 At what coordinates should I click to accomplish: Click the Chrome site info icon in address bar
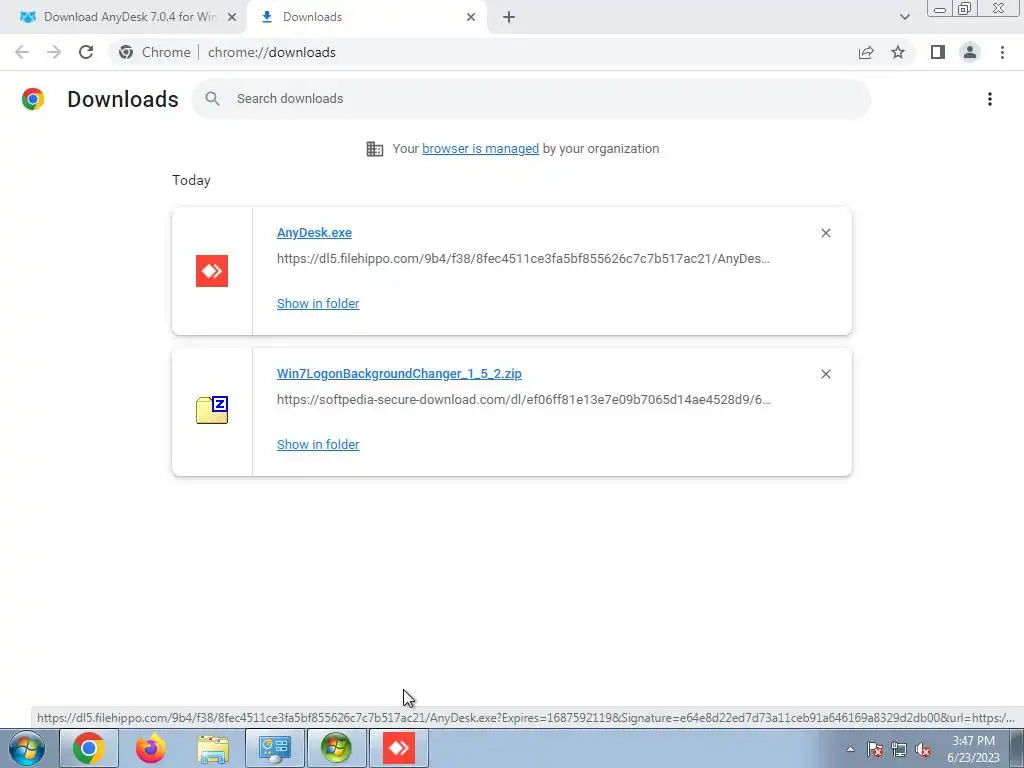126,52
